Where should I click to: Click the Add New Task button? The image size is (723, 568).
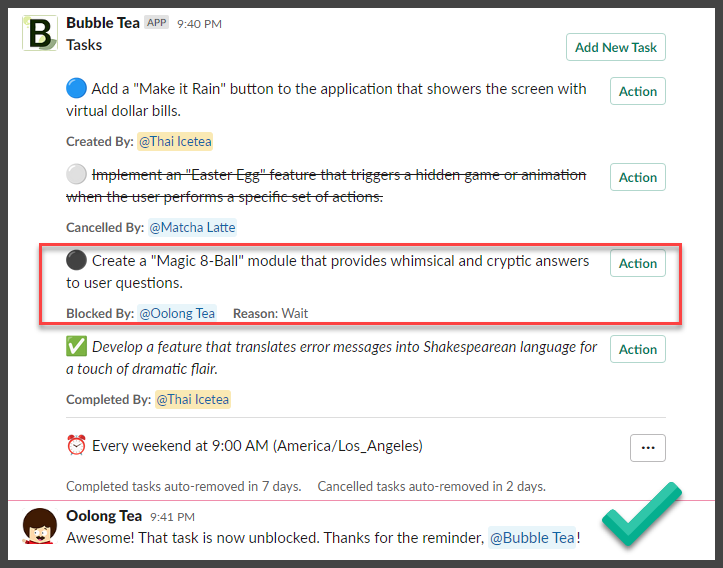click(616, 47)
